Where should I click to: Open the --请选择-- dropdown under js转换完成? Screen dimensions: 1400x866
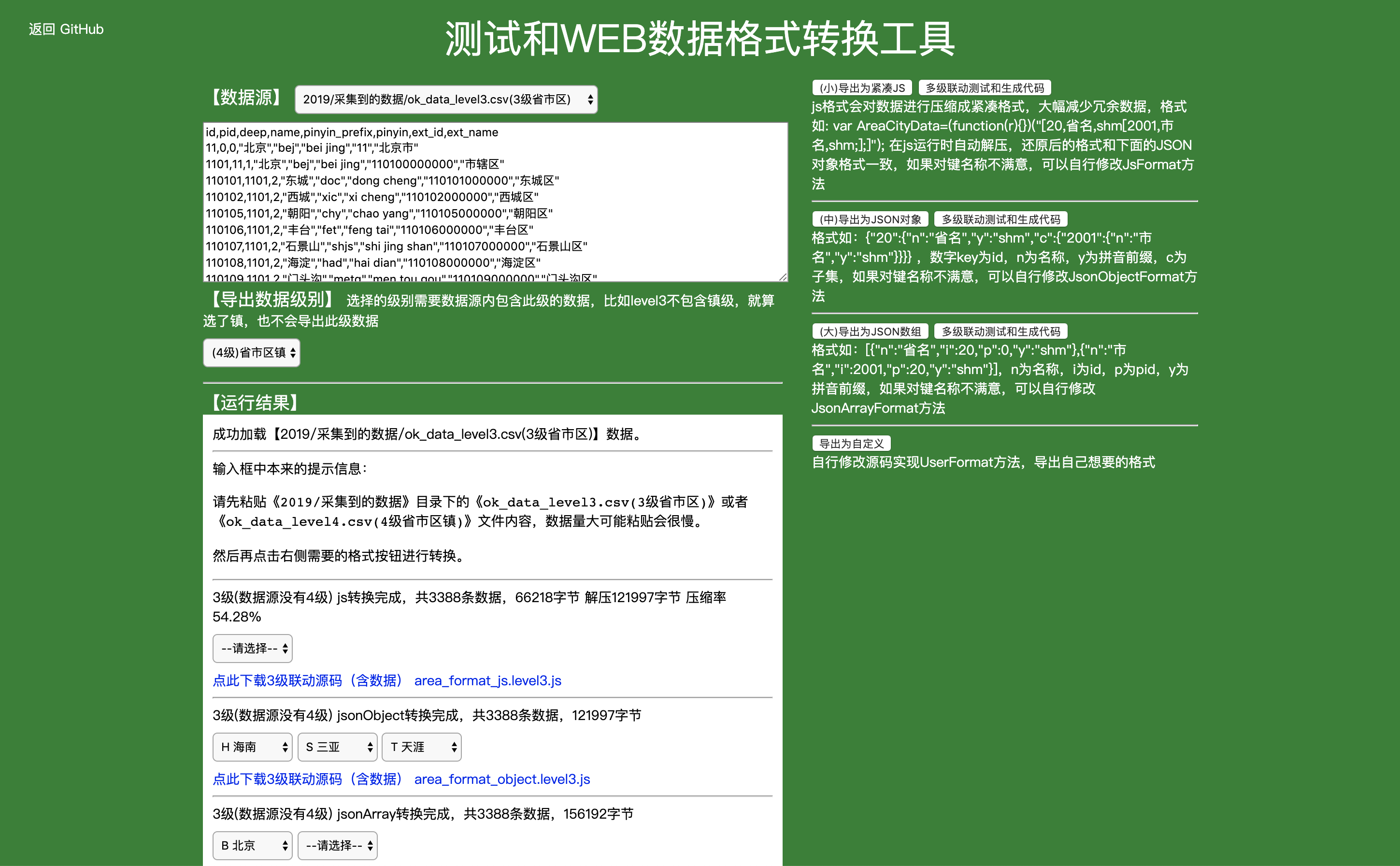pos(253,649)
